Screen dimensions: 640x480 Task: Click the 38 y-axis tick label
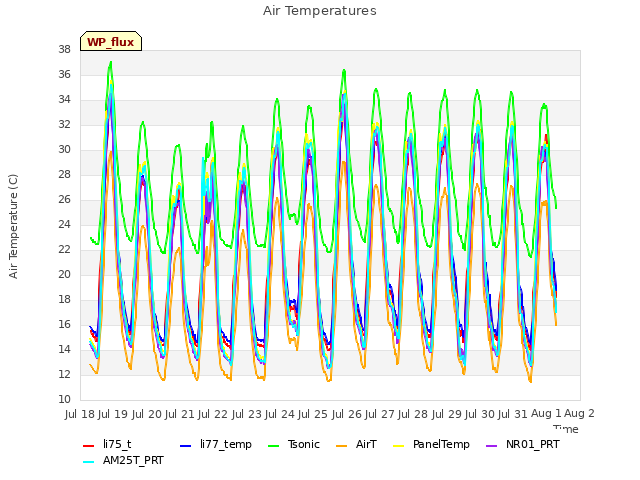pyautogui.click(x=64, y=50)
